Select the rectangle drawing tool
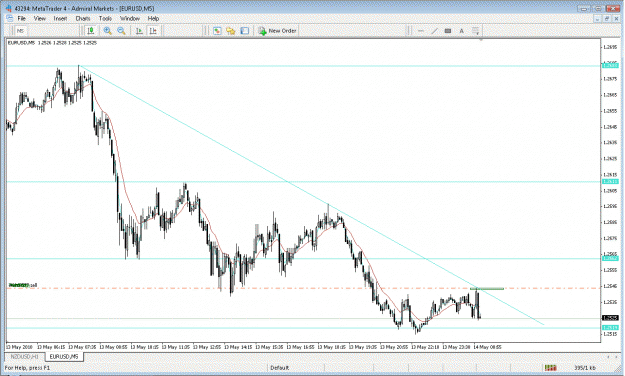This screenshot has width=625, height=376. pyautogui.click(x=448, y=31)
